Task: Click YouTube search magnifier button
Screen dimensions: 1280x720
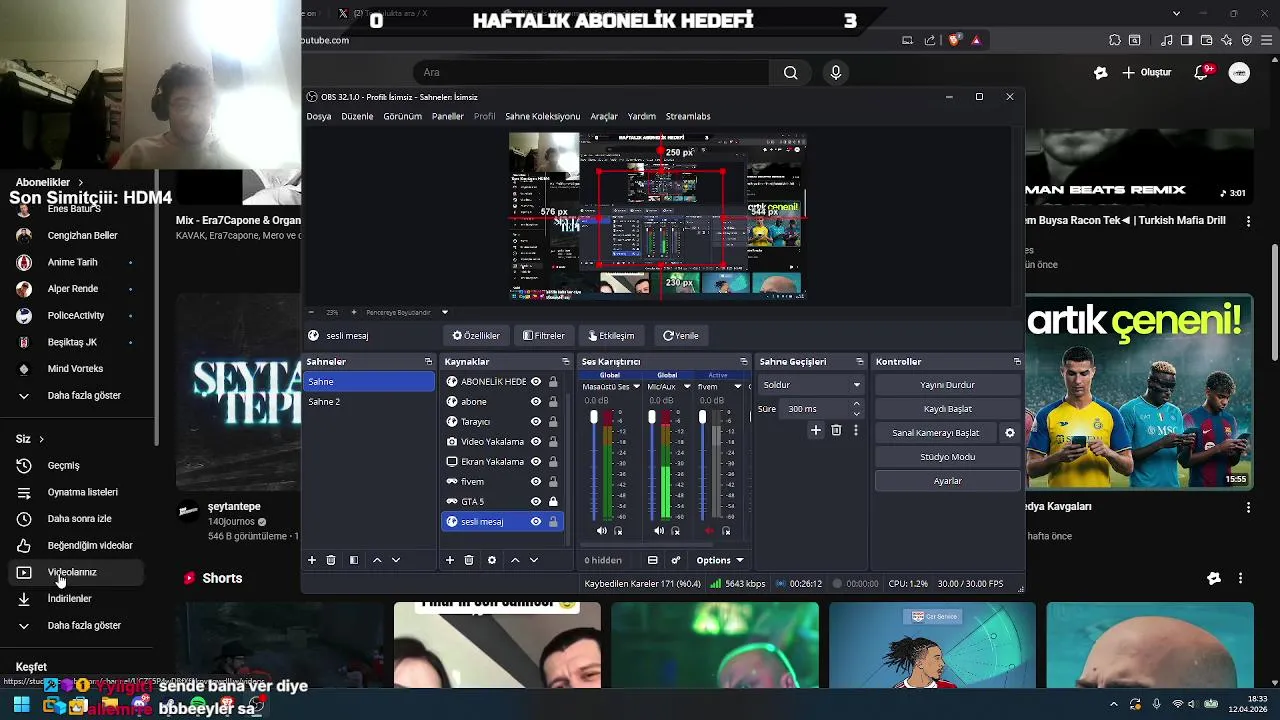Action: coord(790,72)
